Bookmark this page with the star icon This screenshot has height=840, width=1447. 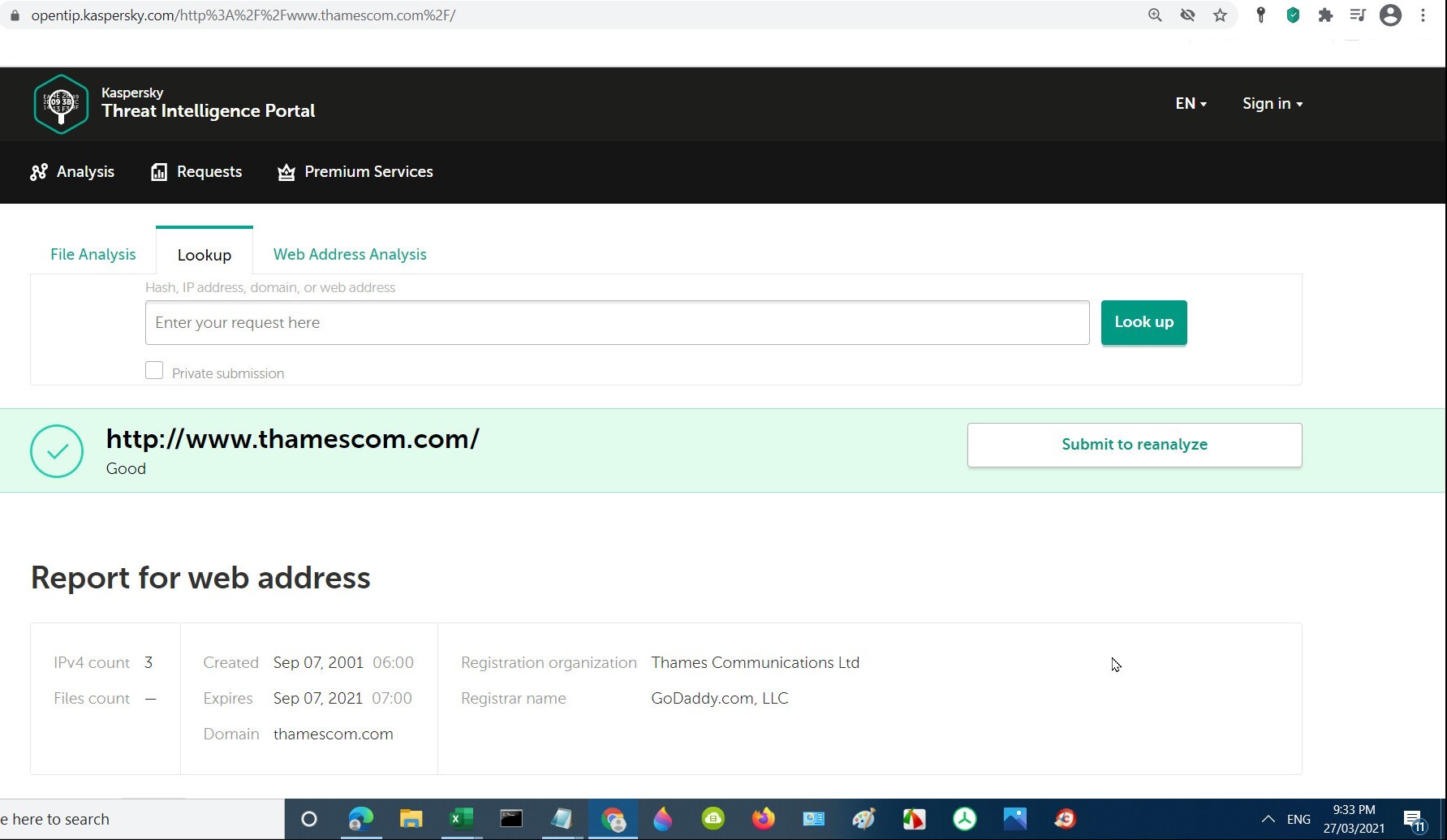[x=1220, y=15]
